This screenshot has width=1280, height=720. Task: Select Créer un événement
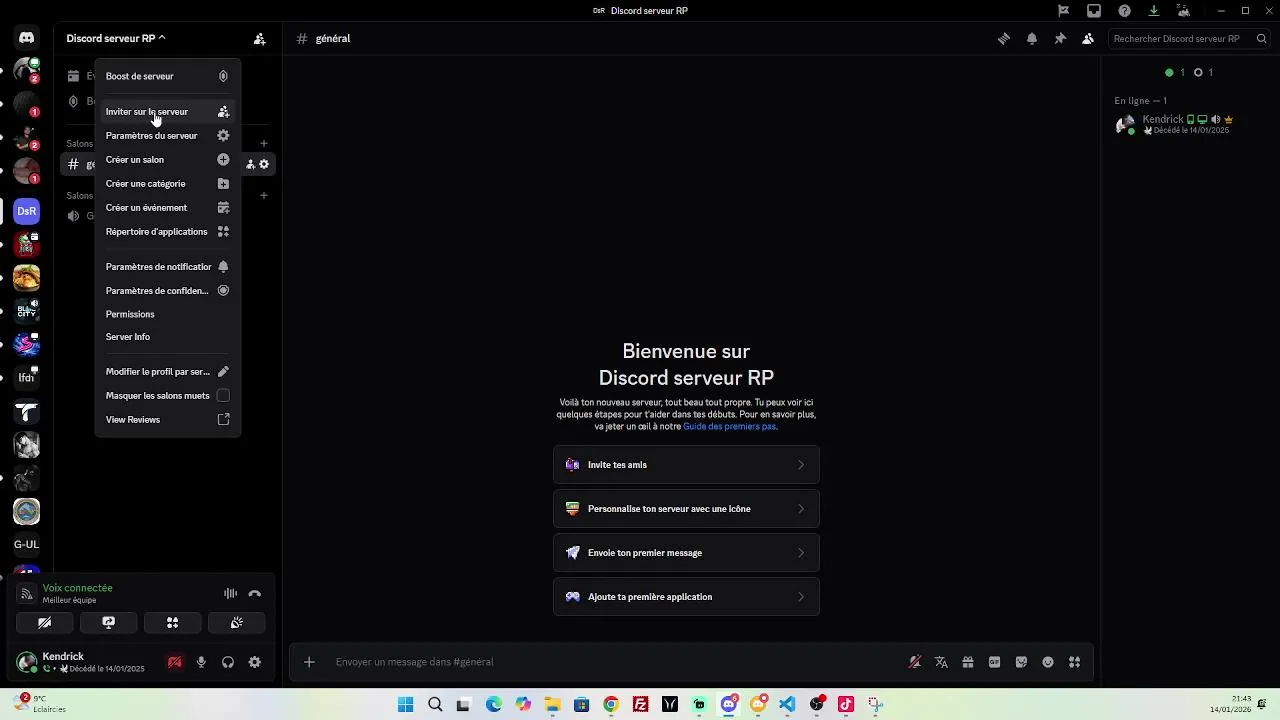pos(168,208)
